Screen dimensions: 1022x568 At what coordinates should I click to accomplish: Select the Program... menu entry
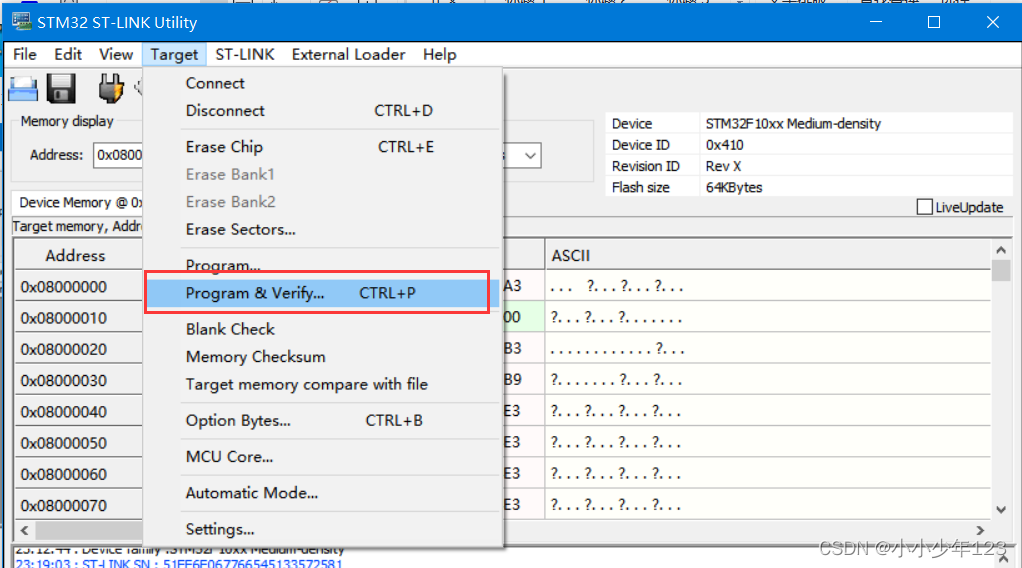pos(323,265)
